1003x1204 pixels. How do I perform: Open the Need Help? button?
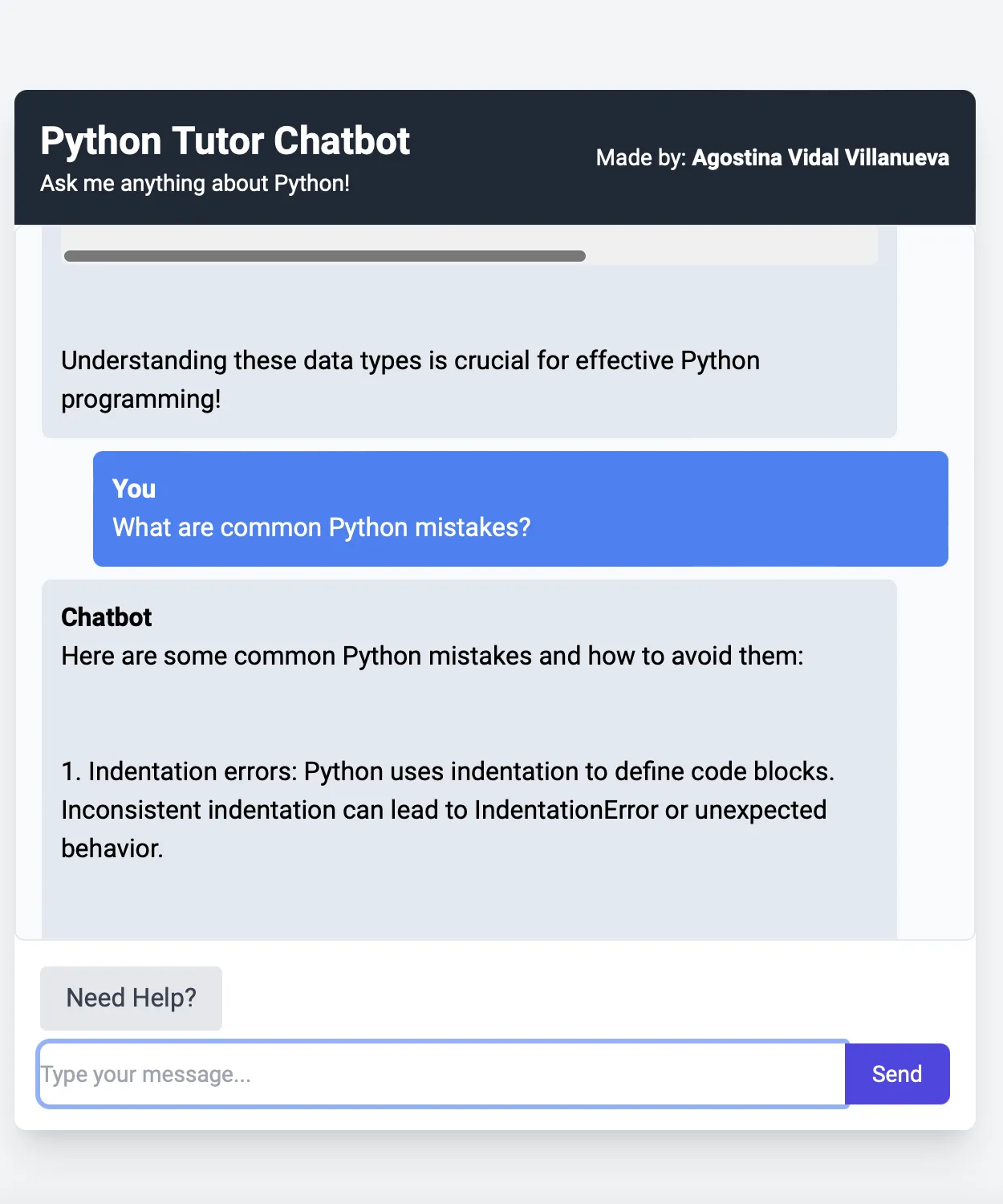[131, 998]
